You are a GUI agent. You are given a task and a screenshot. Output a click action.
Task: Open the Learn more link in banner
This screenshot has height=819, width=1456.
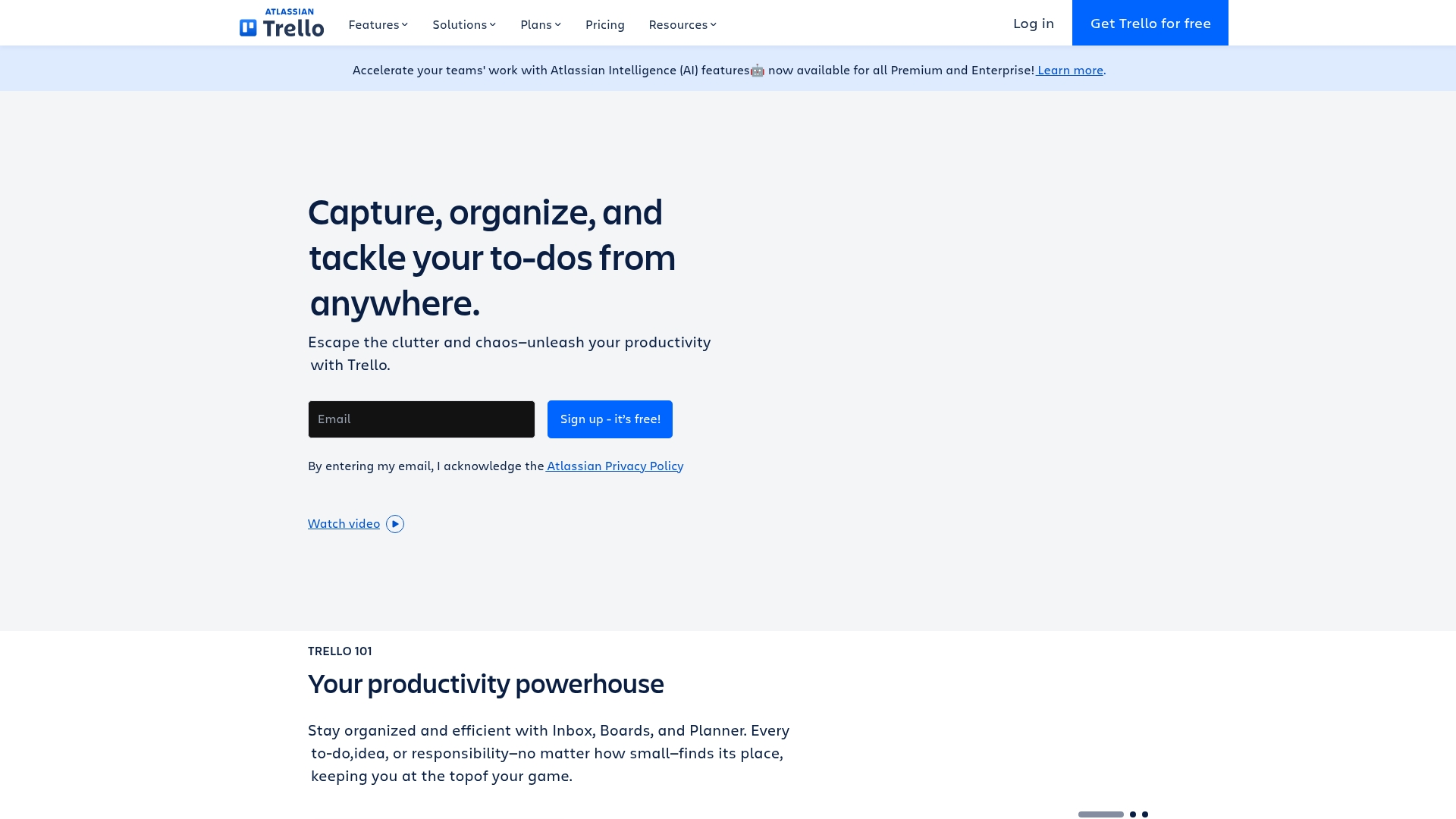(1069, 70)
